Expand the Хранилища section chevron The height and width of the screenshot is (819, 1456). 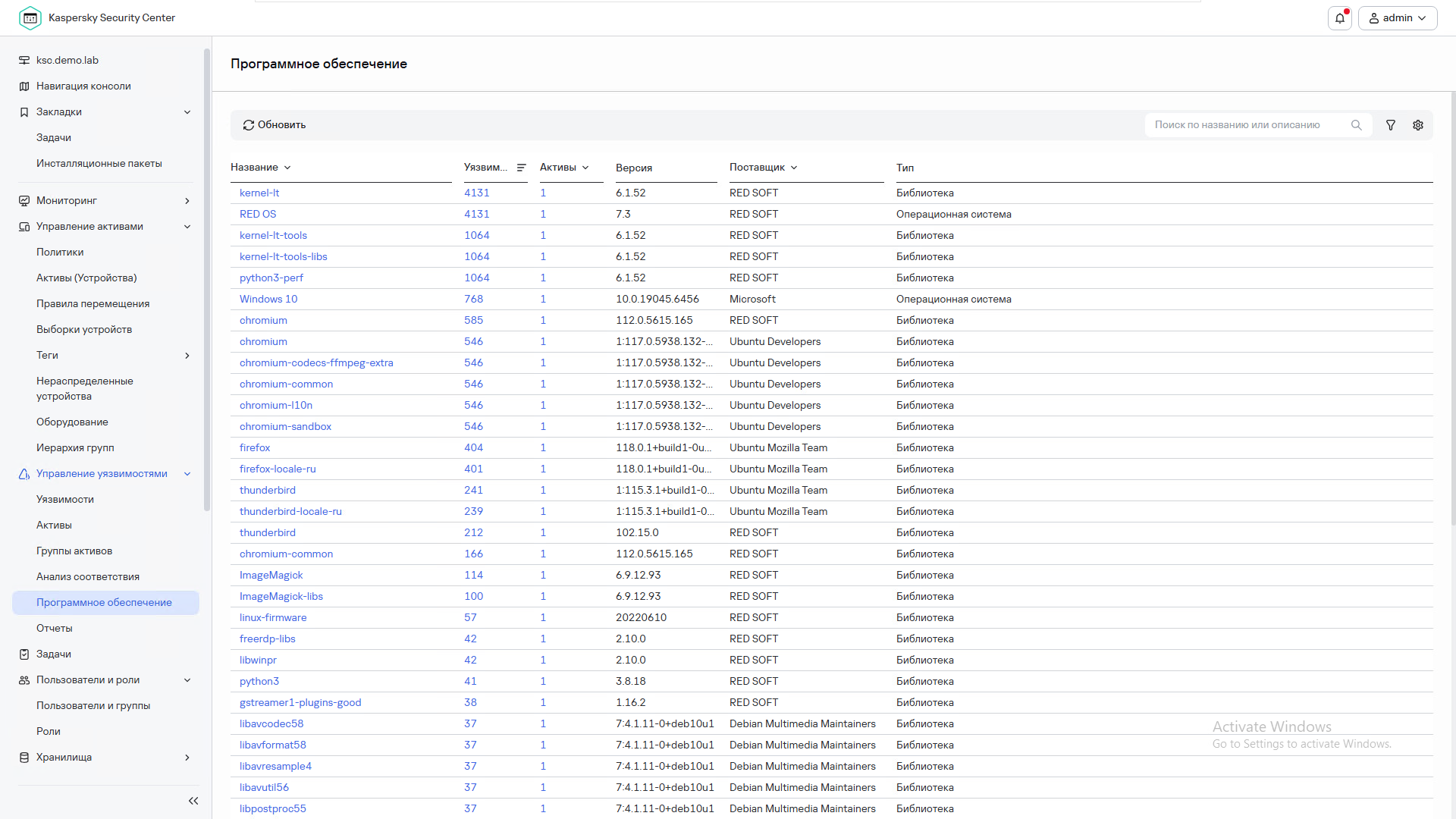[187, 758]
